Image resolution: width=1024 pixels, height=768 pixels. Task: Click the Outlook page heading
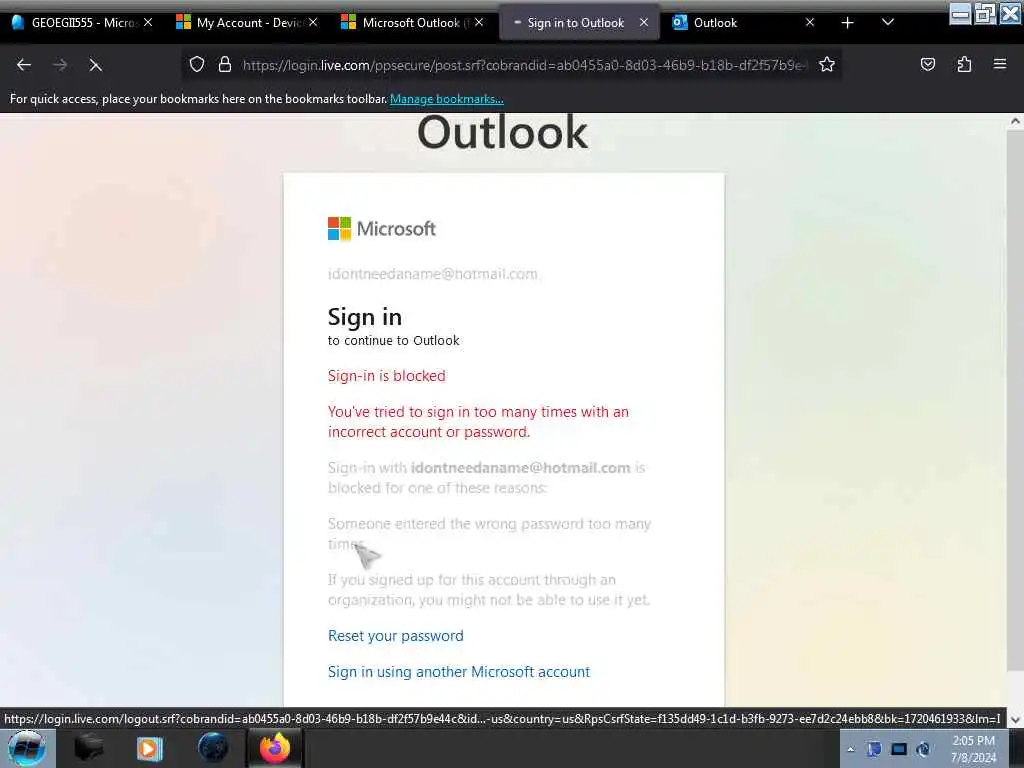502,133
